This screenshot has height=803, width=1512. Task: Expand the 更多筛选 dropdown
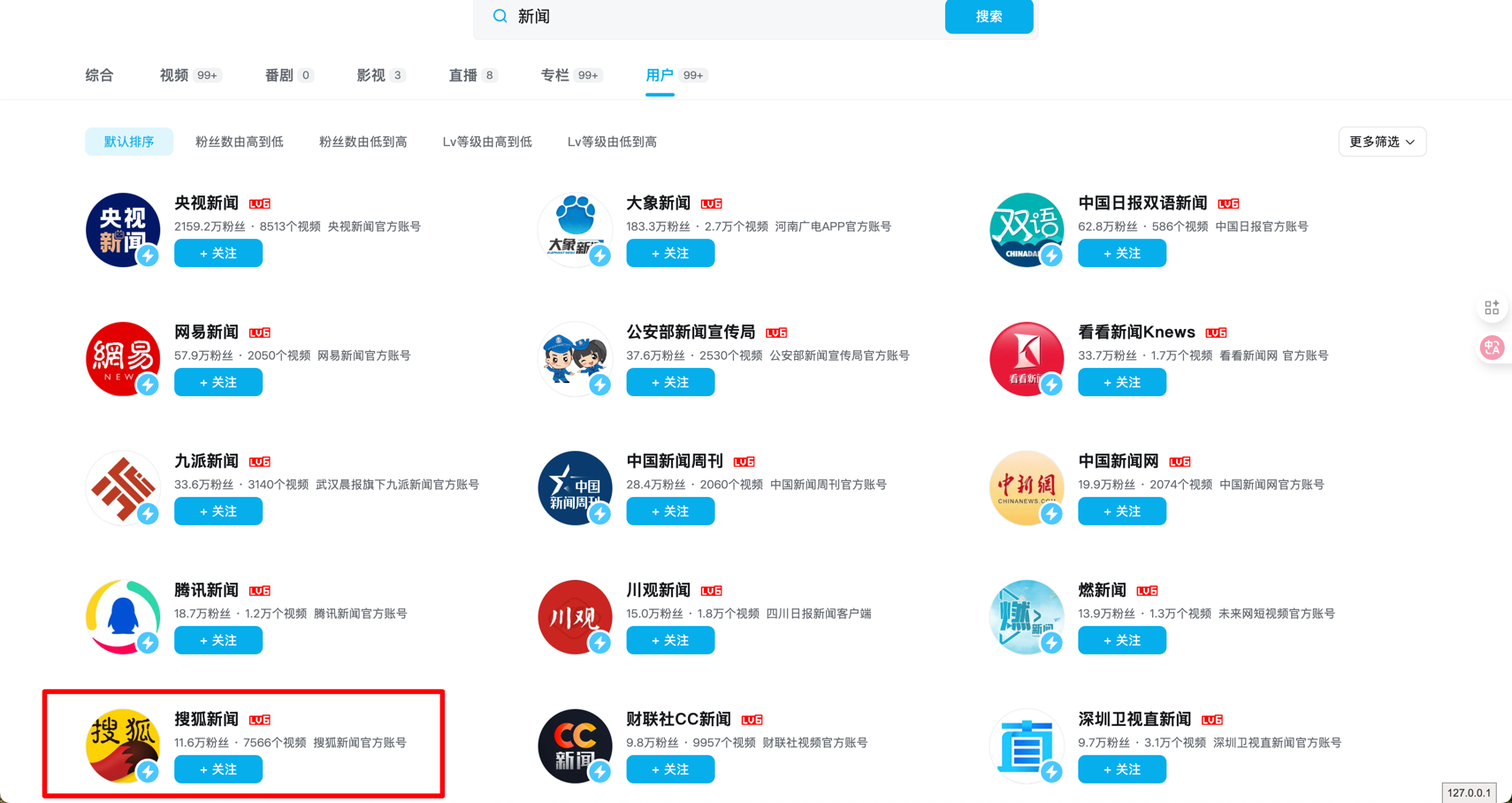click(1381, 141)
